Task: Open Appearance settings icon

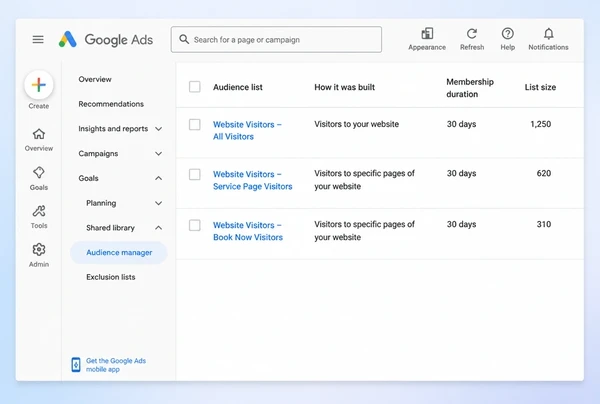Action: click(x=427, y=34)
